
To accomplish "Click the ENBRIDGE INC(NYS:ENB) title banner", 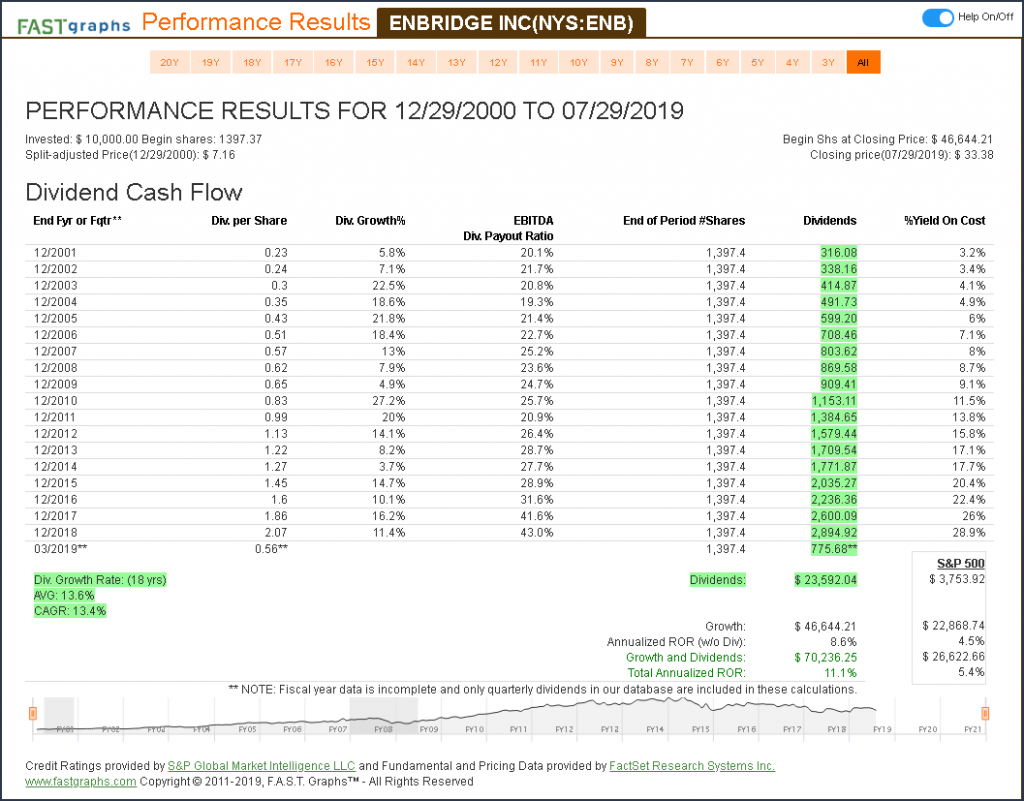I will (511, 23).
